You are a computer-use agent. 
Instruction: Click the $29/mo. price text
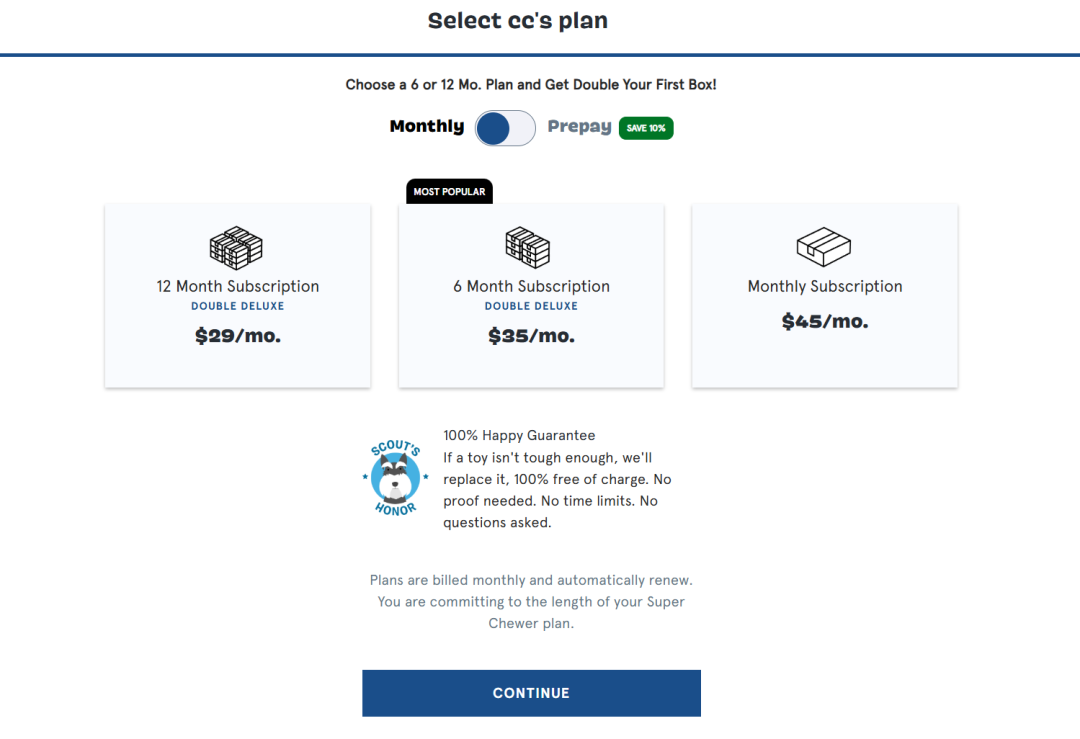pyautogui.click(x=238, y=336)
